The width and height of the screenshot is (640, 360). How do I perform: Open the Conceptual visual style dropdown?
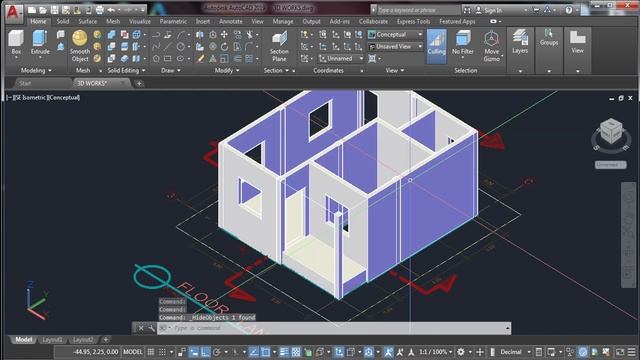[395, 35]
